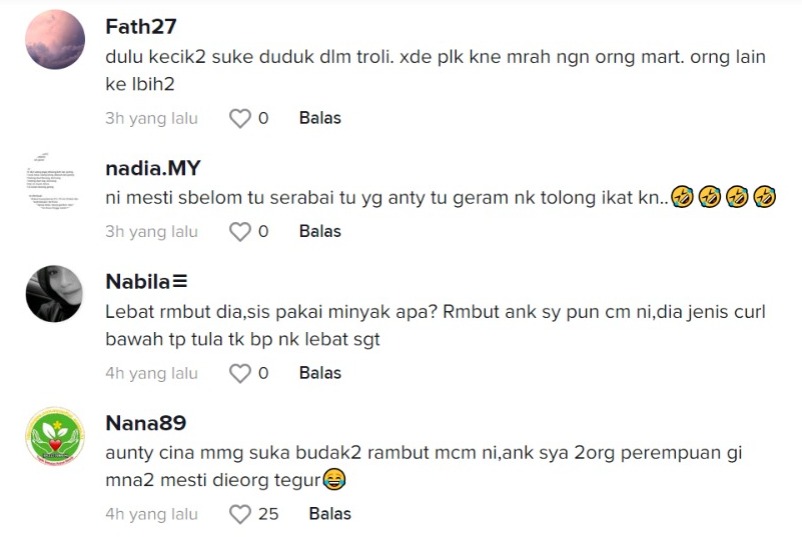
Task: Select the Nana89 username
Action: [146, 424]
